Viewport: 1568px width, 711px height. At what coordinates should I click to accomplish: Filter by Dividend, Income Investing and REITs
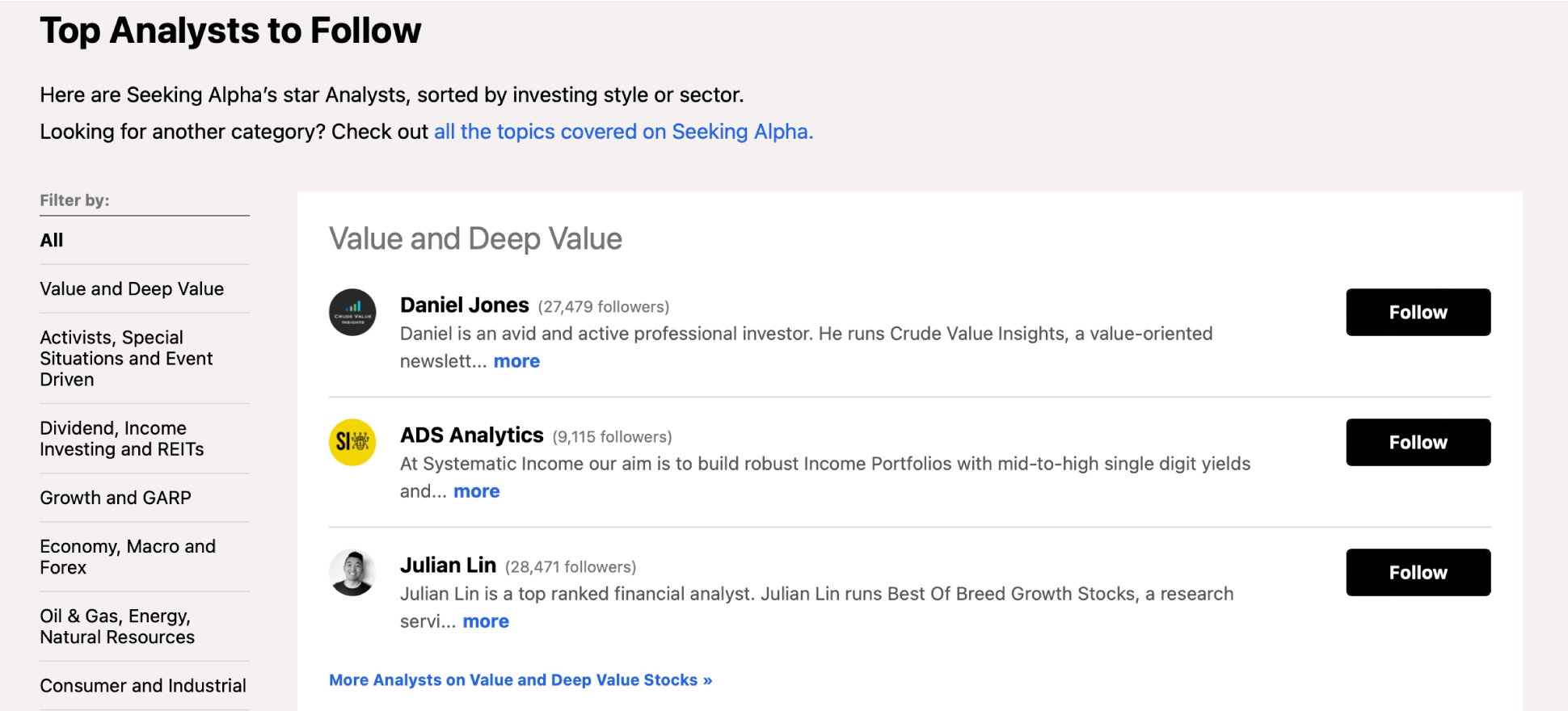122,439
